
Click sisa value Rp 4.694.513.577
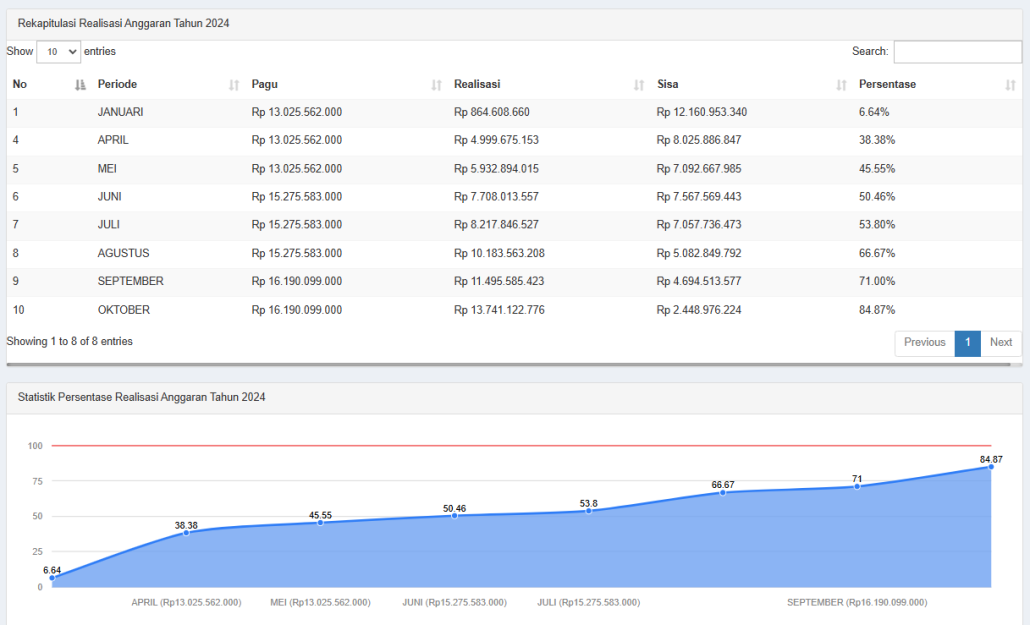coord(699,281)
